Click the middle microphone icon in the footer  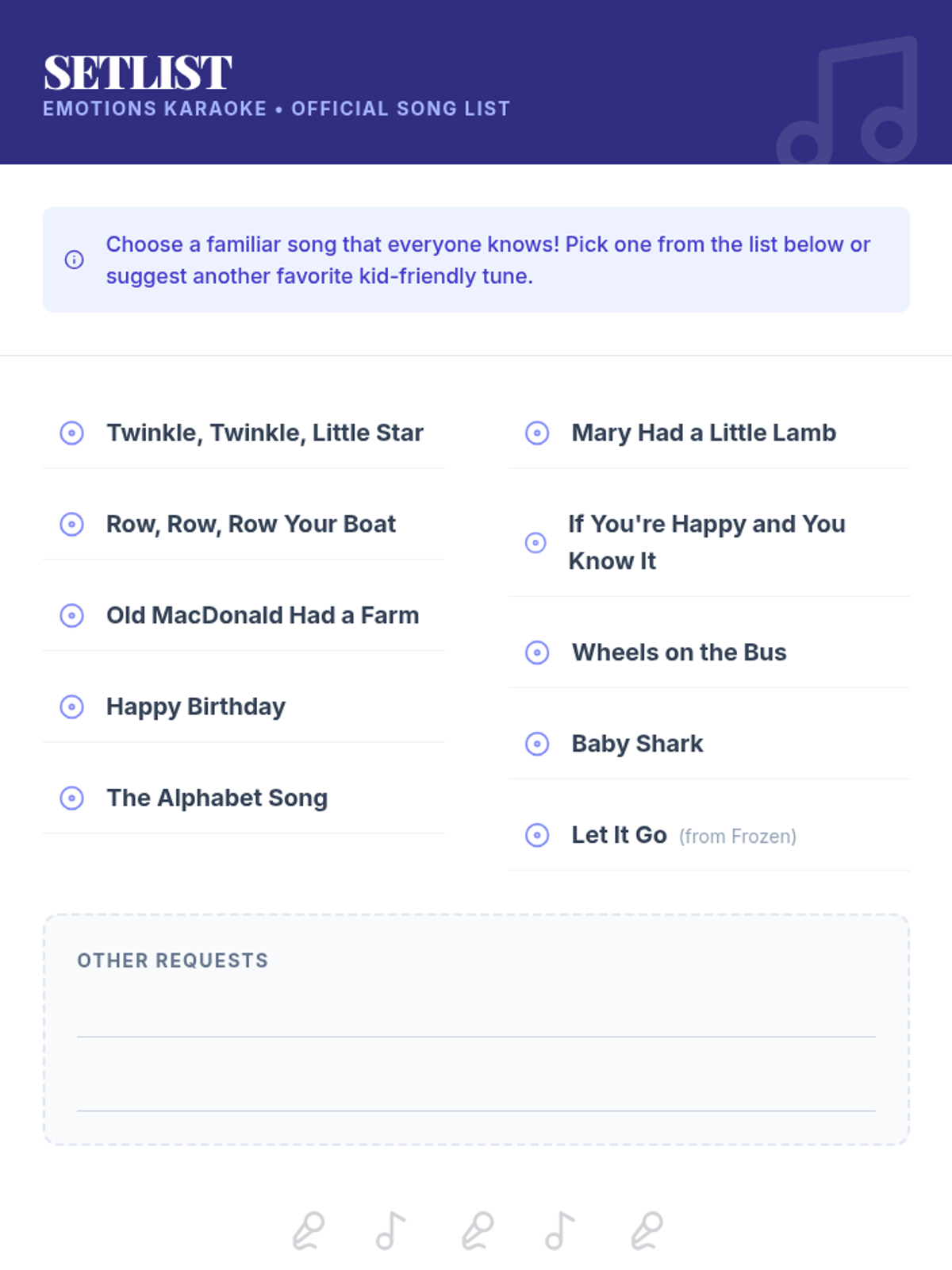point(478,1230)
